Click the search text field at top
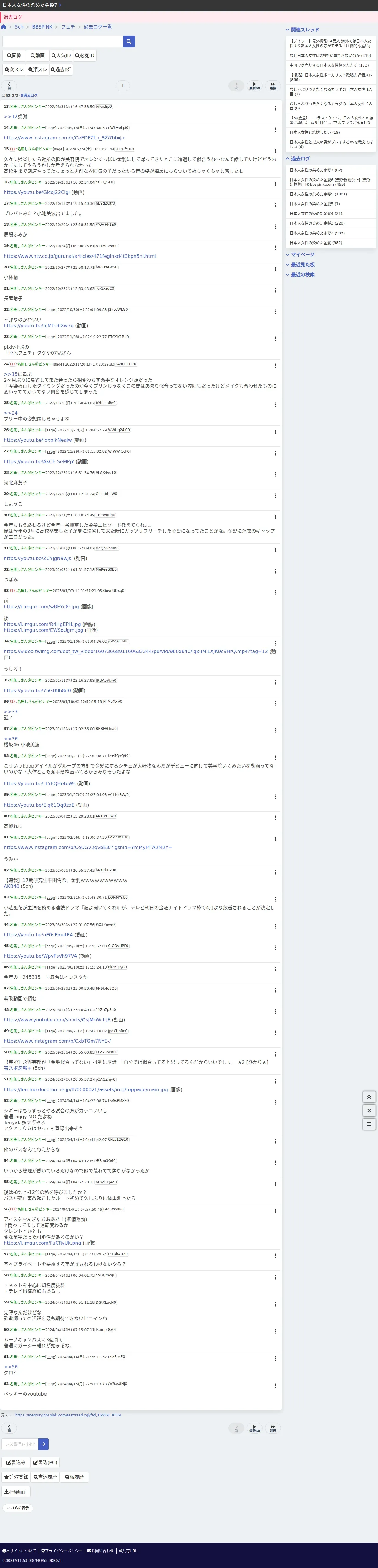Screen dimensions: 378x1568 [x=63, y=41]
